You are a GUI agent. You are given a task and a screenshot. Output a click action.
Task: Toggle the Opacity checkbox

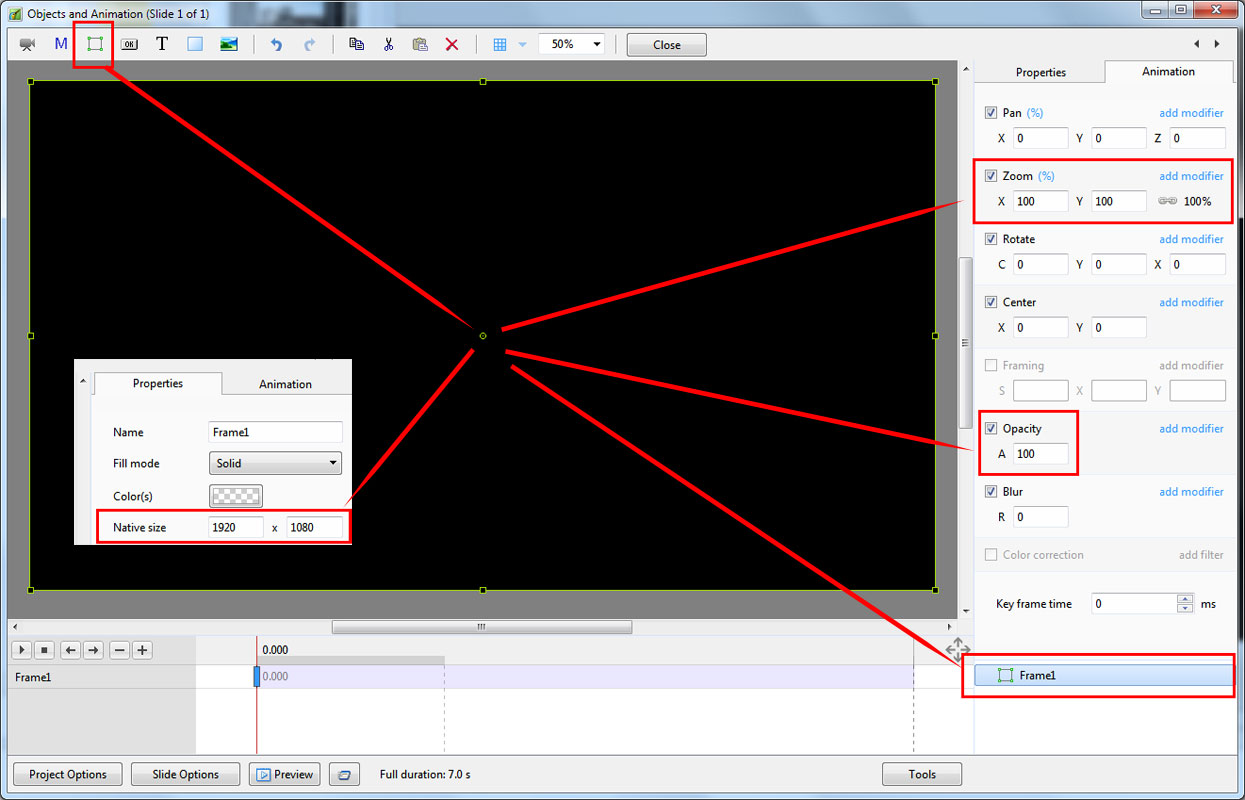click(x=991, y=428)
